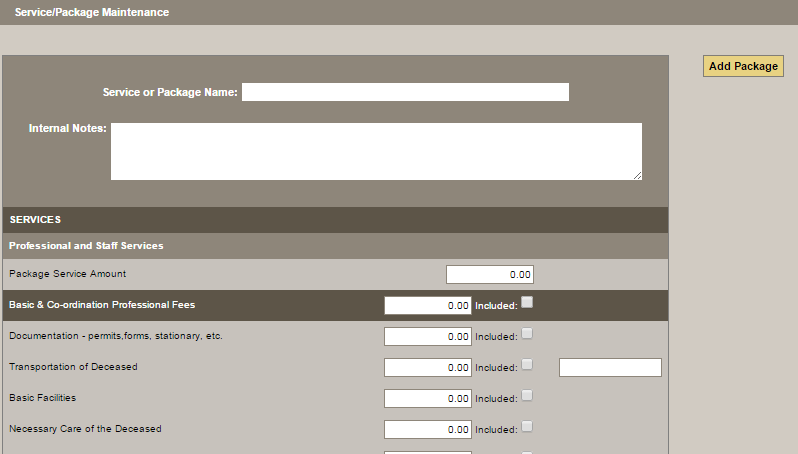Click the Add Package button
This screenshot has height=454, width=798.
743,66
